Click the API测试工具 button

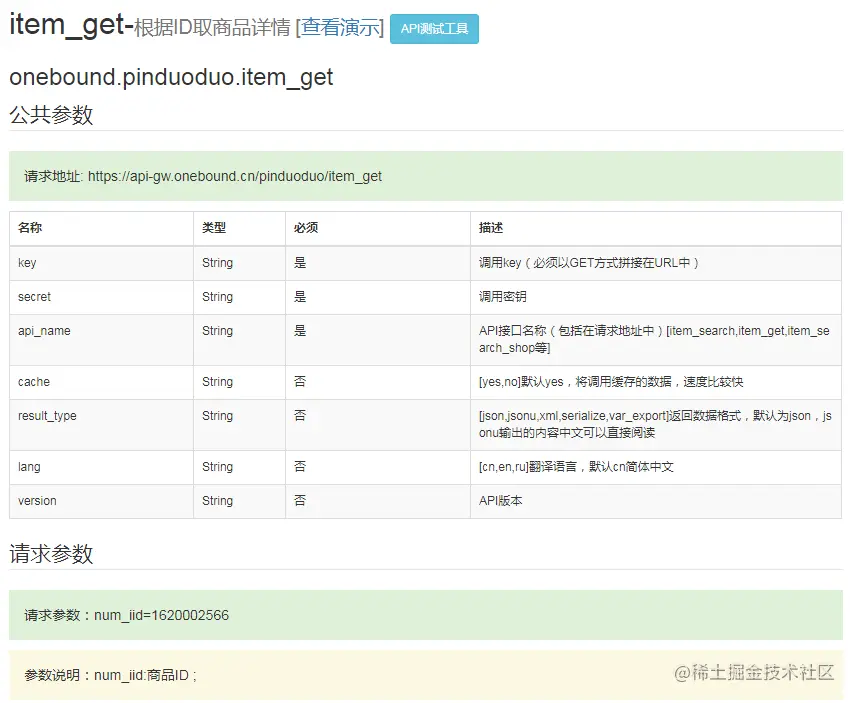click(434, 29)
